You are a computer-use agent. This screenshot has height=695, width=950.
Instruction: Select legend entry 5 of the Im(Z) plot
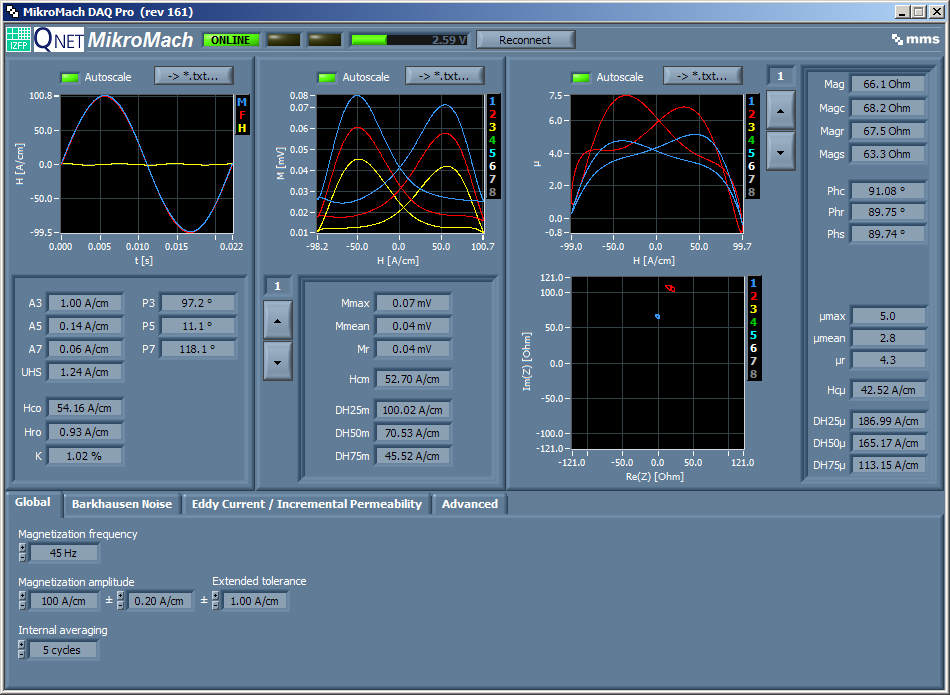click(x=753, y=335)
